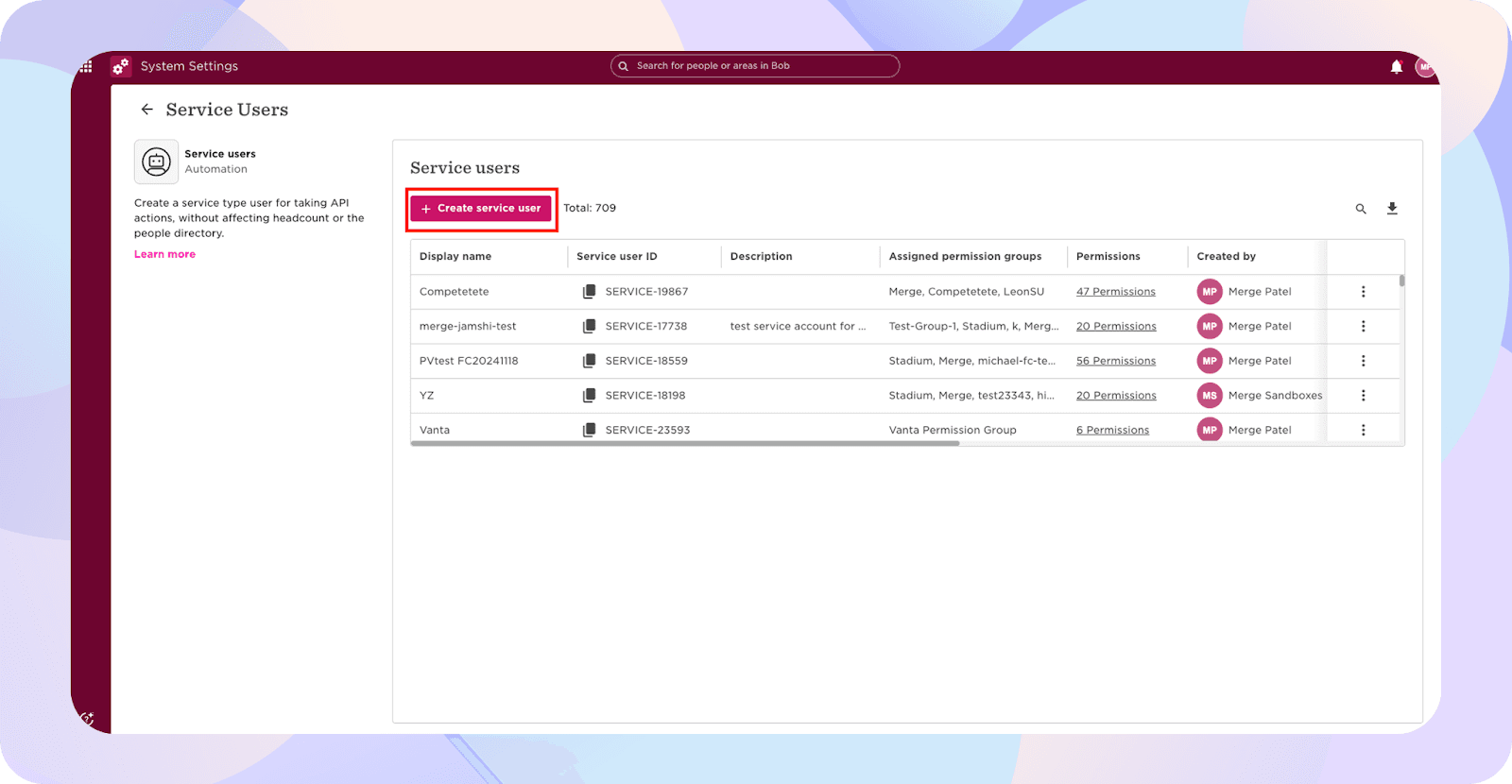The height and width of the screenshot is (784, 1512).
Task: Click the System Settings title text
Action: 189,66
